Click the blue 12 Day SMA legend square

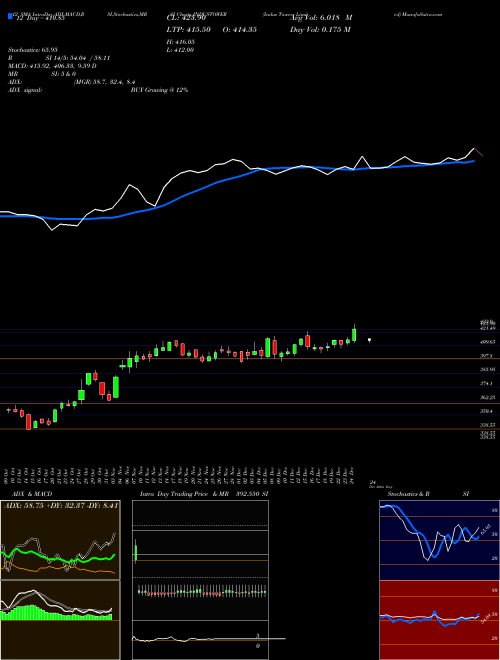coord(10,17)
